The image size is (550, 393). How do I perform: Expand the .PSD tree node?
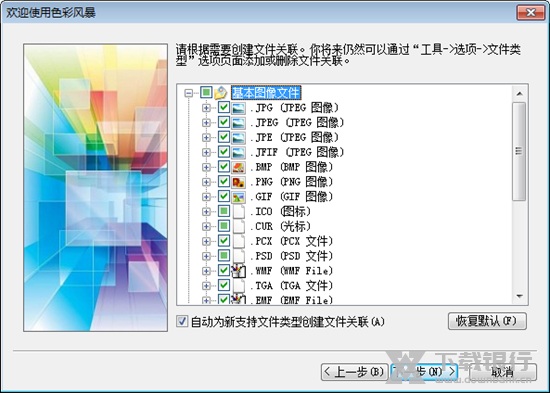[206, 256]
